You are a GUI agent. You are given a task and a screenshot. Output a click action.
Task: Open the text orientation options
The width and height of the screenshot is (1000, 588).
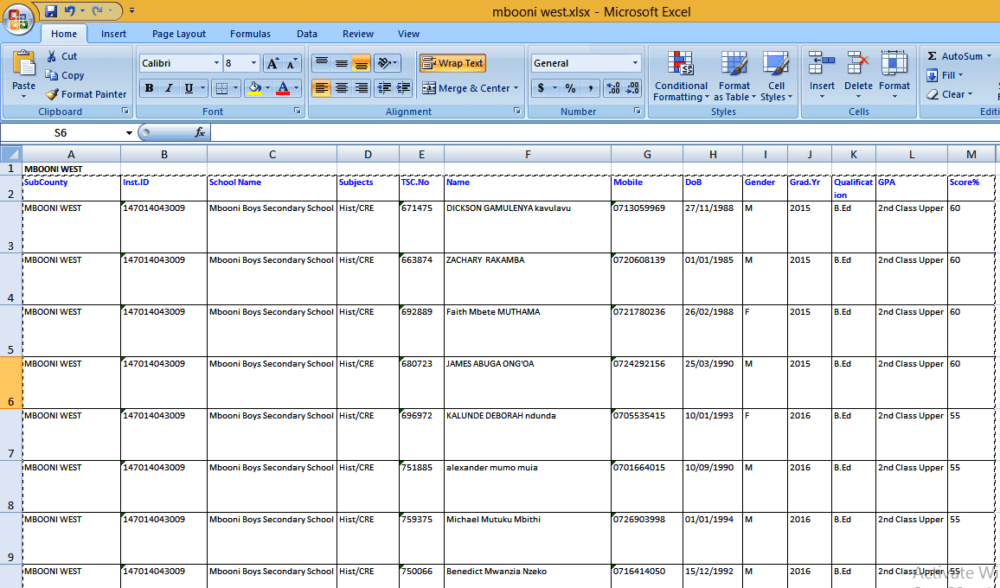[387, 63]
